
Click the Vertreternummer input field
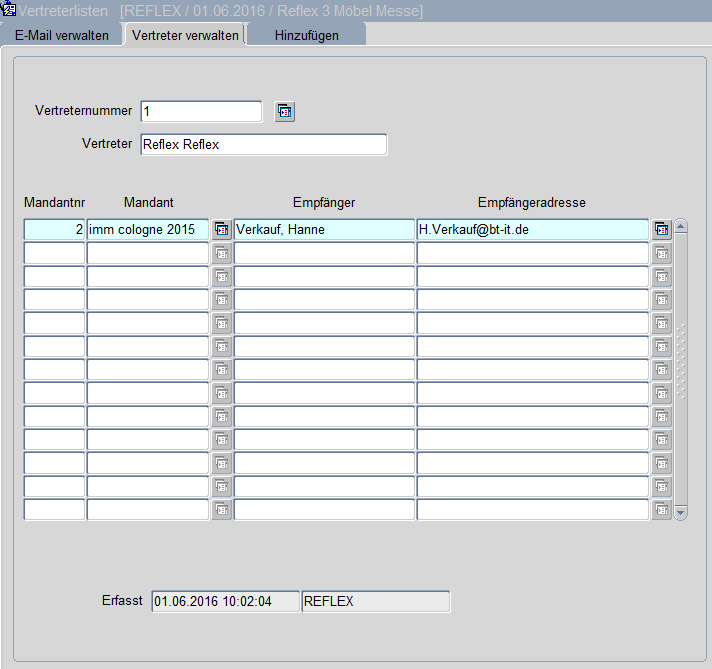pos(201,111)
